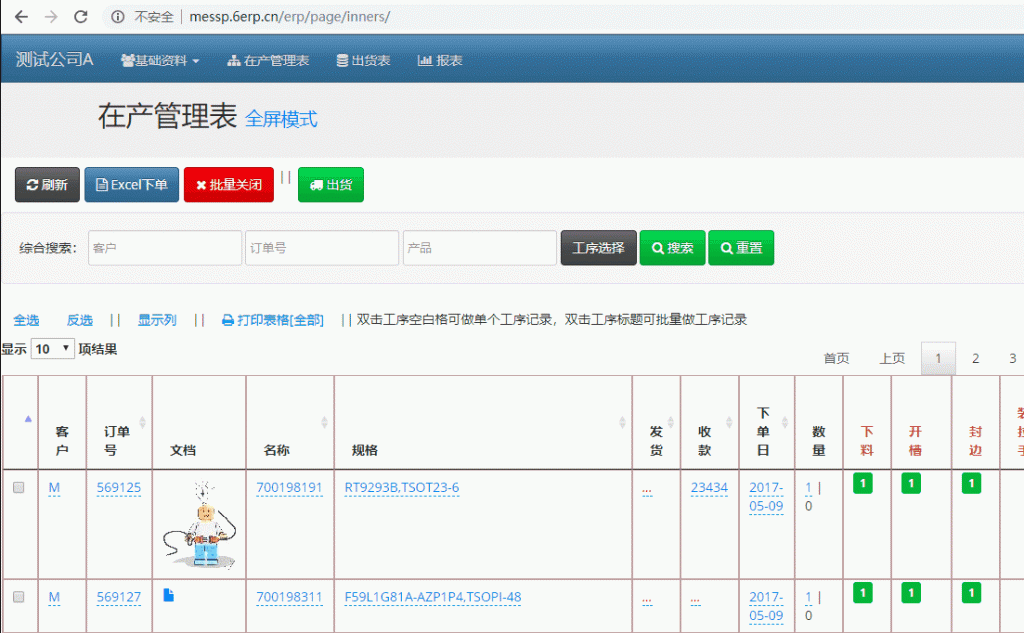Screen dimensions: 1024x633
Task: Click the browser back arrow
Action: pyautogui.click(x=21, y=17)
